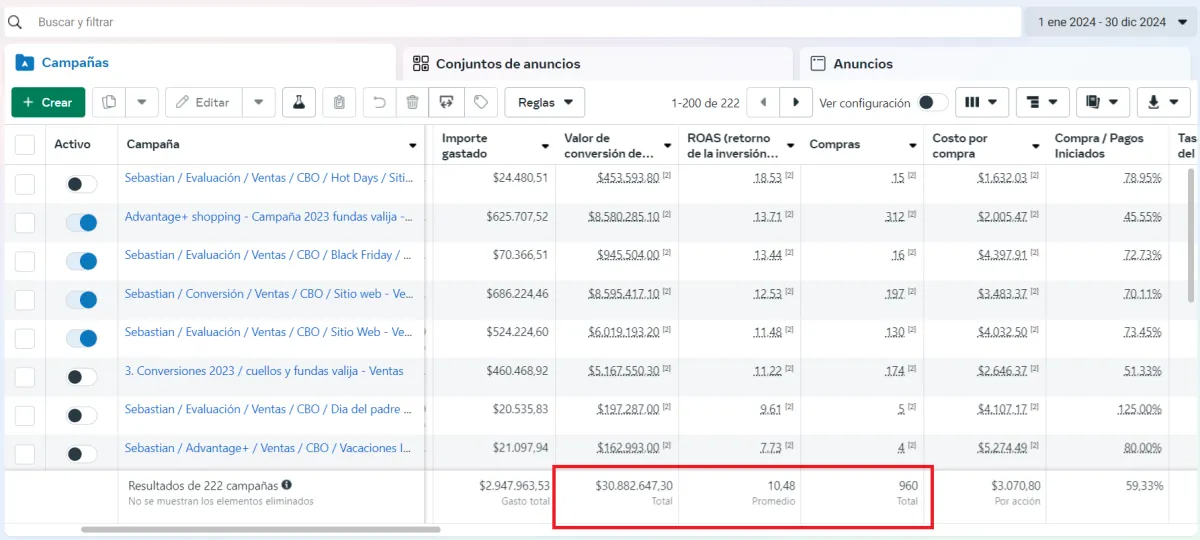The image size is (1200, 540).
Task: Click the Compra / Pagos Iniciados header
Action: (1099, 146)
